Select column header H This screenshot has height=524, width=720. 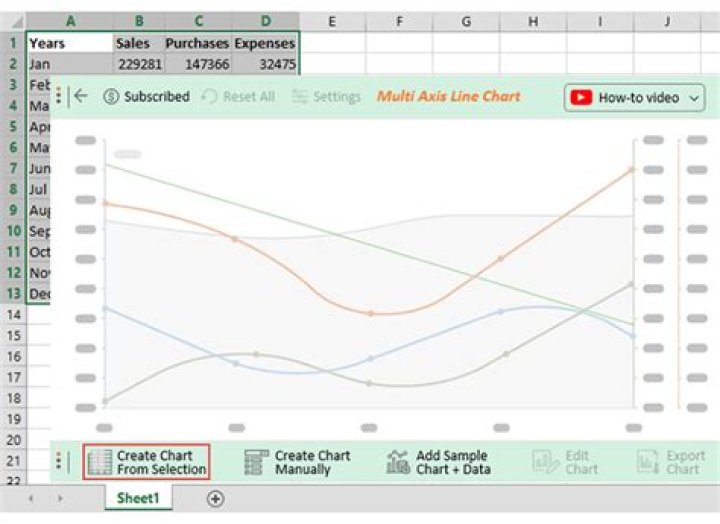[x=533, y=21]
